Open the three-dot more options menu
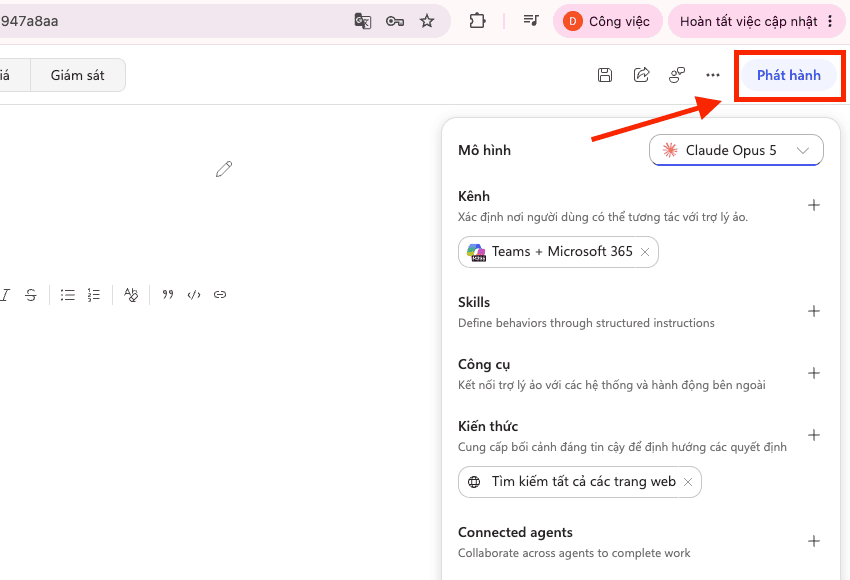Image resolution: width=850 pixels, height=580 pixels. pyautogui.click(x=713, y=75)
